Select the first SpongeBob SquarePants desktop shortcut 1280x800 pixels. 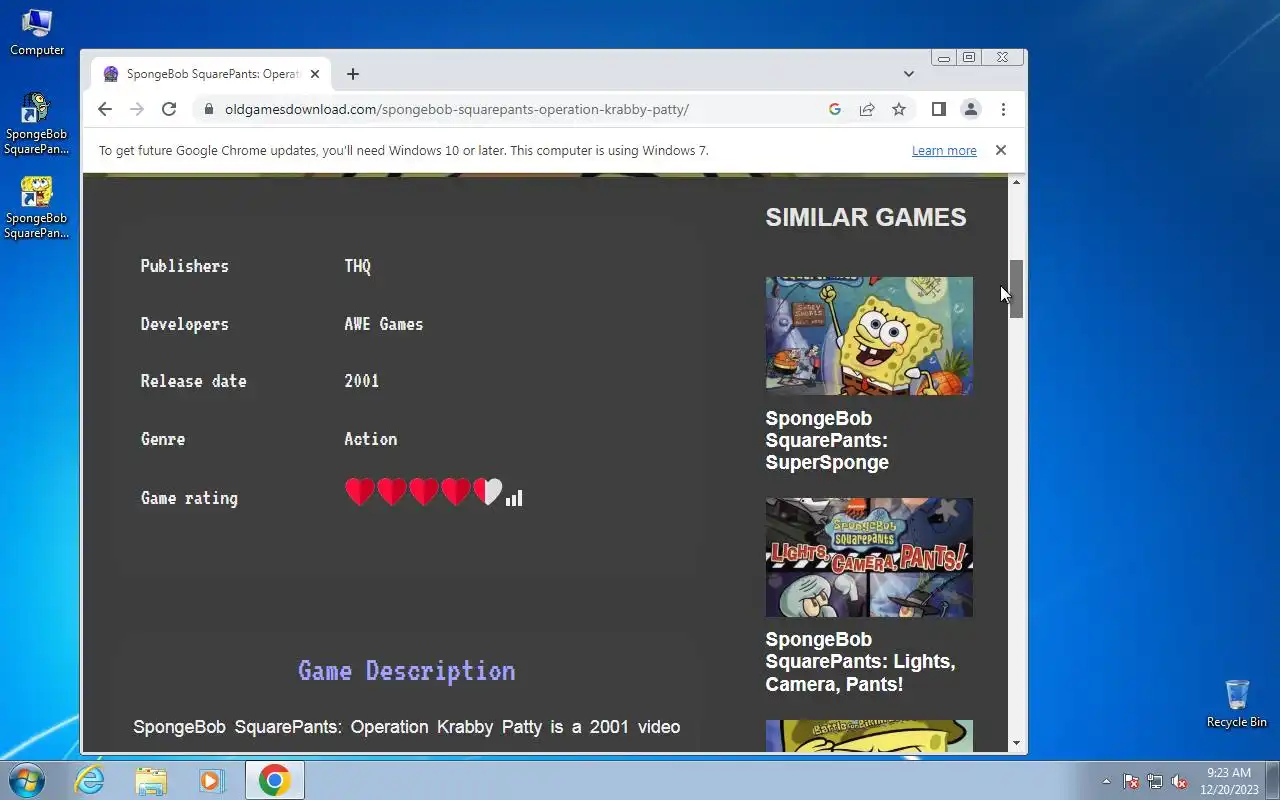(x=37, y=124)
